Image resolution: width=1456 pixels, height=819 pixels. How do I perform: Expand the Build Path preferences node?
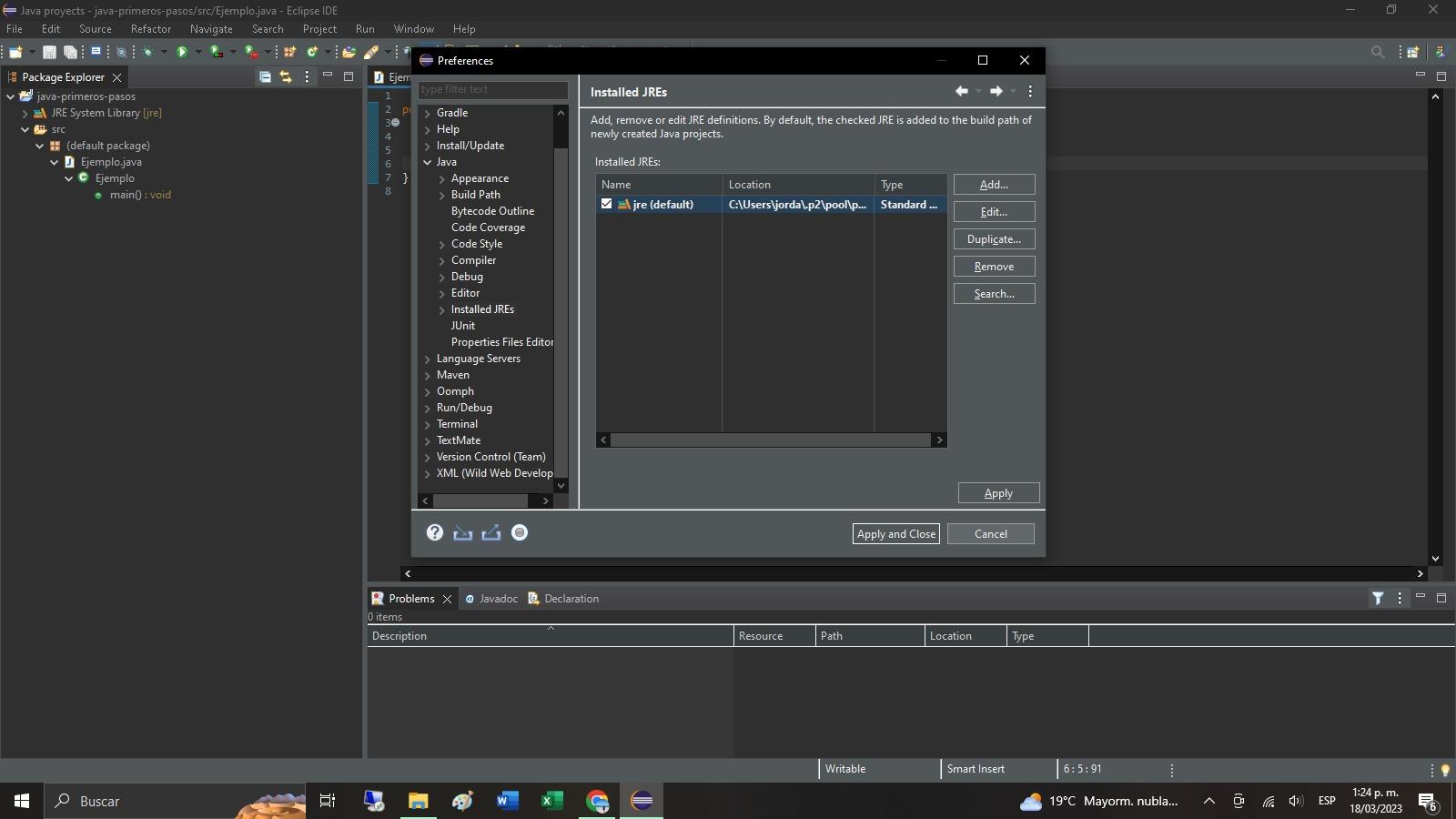(x=442, y=195)
